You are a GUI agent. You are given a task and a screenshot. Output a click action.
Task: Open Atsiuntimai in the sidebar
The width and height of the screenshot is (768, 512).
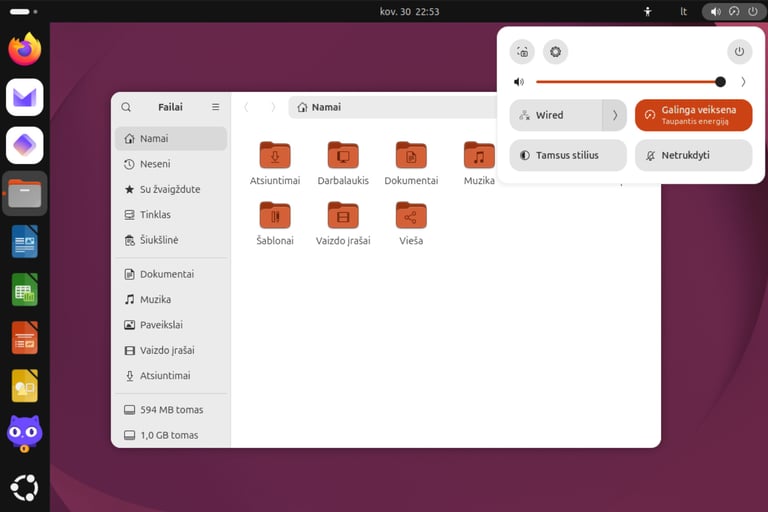point(171,376)
